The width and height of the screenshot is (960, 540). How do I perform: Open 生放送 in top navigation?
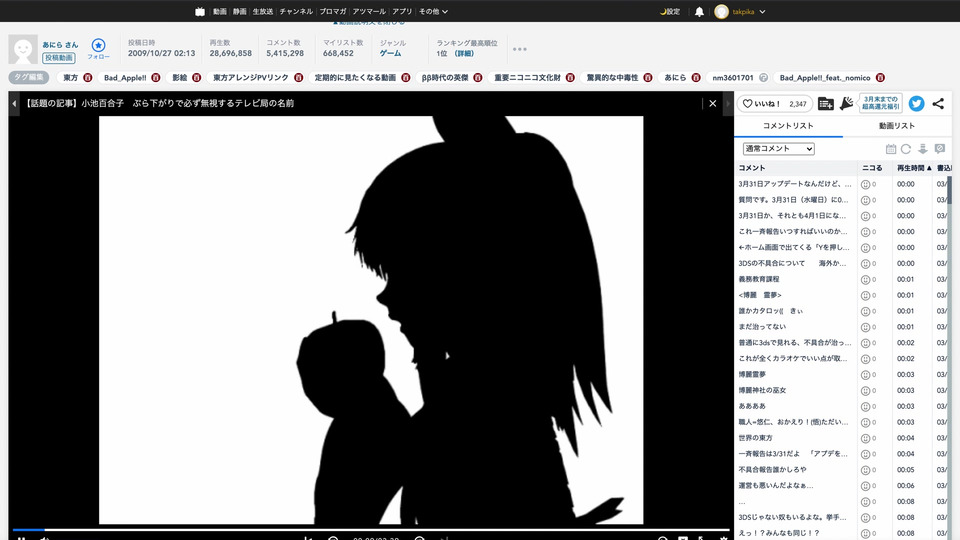(263, 12)
